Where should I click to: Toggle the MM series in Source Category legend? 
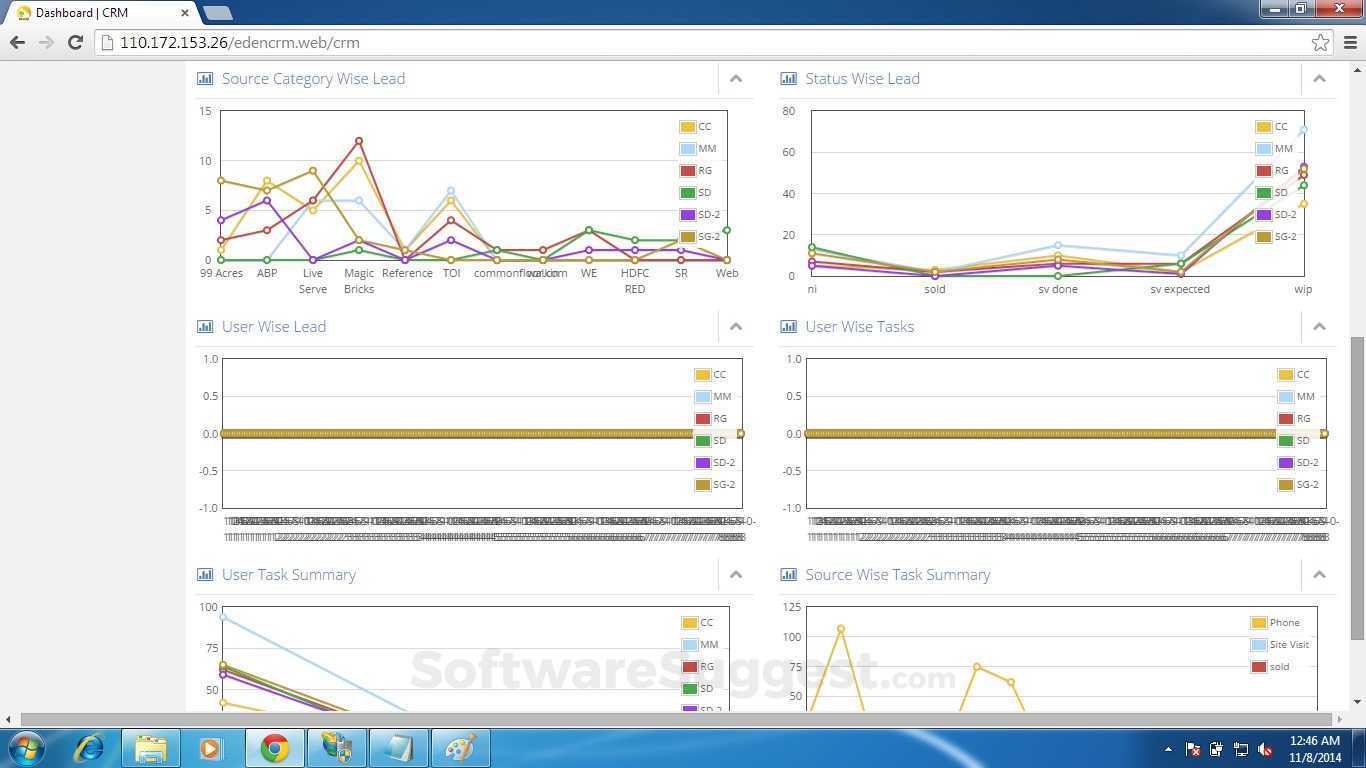pos(698,149)
